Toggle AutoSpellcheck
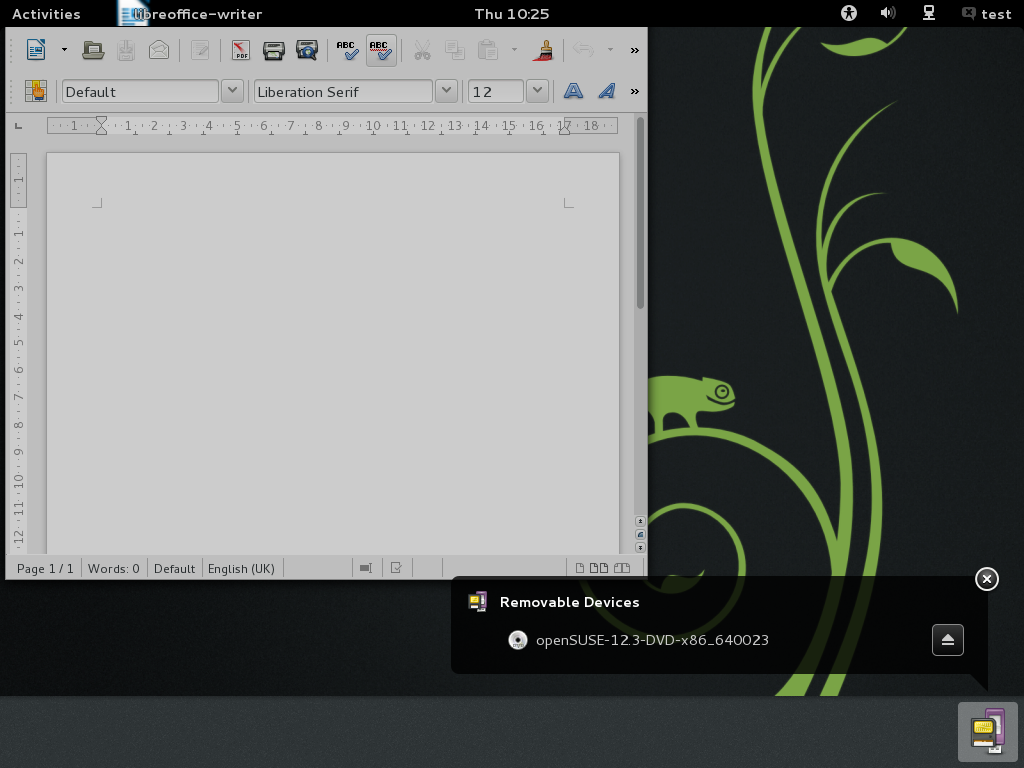This screenshot has height=768, width=1024. pos(381,50)
